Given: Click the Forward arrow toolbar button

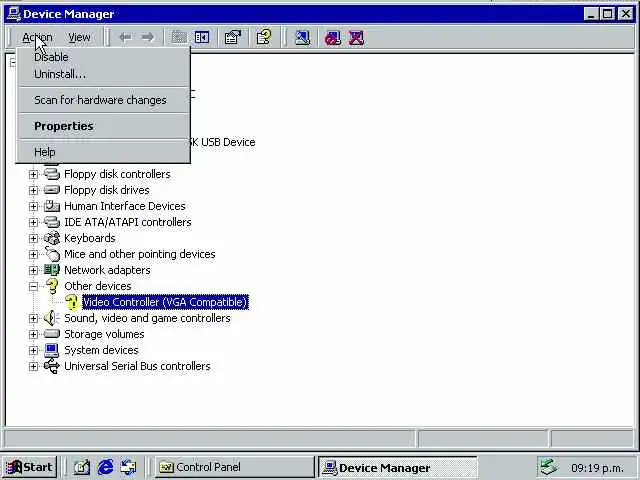Looking at the screenshot, I should point(147,38).
